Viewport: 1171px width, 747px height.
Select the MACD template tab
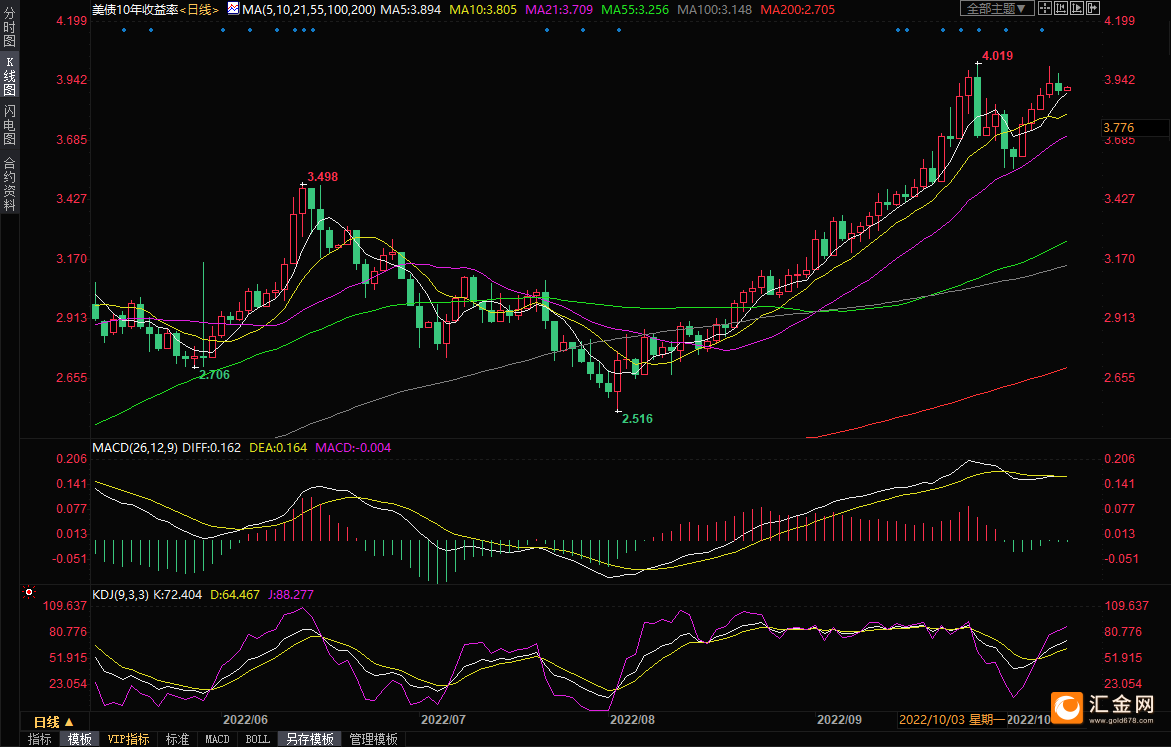pos(217,739)
